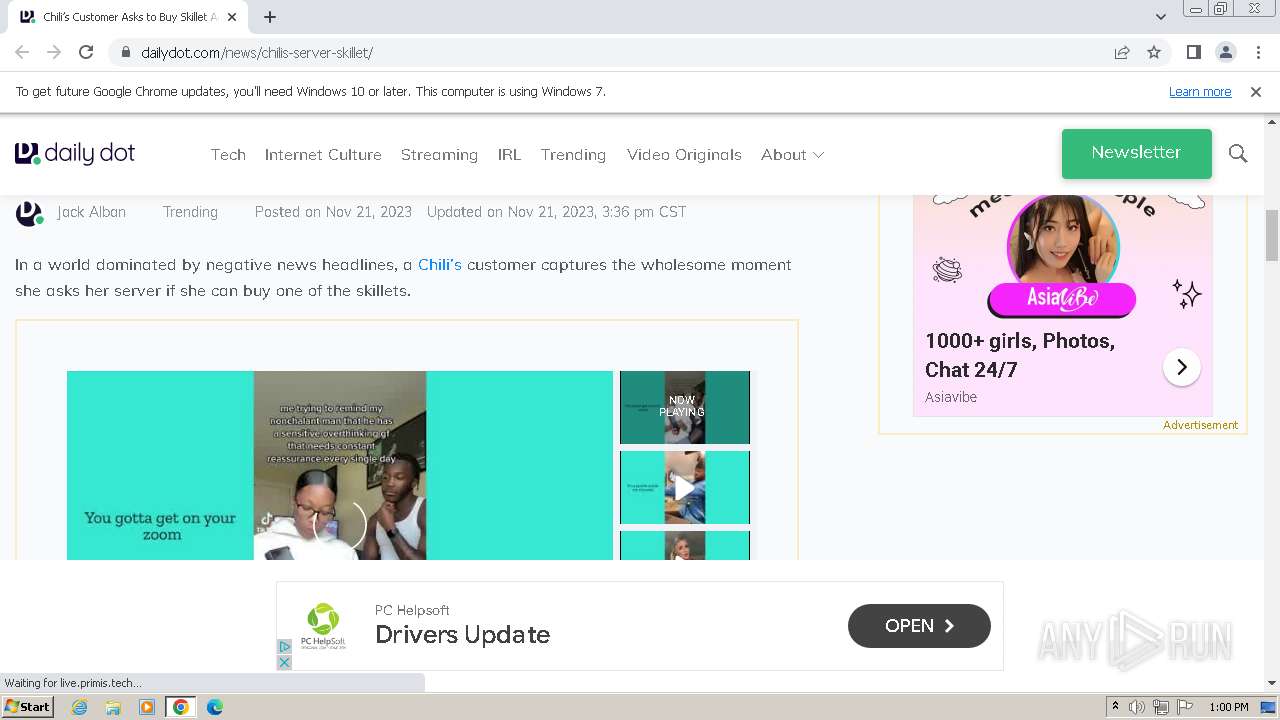This screenshot has height=720, width=1280.
Task: Open the network tray icon
Action: [x=1160, y=707]
